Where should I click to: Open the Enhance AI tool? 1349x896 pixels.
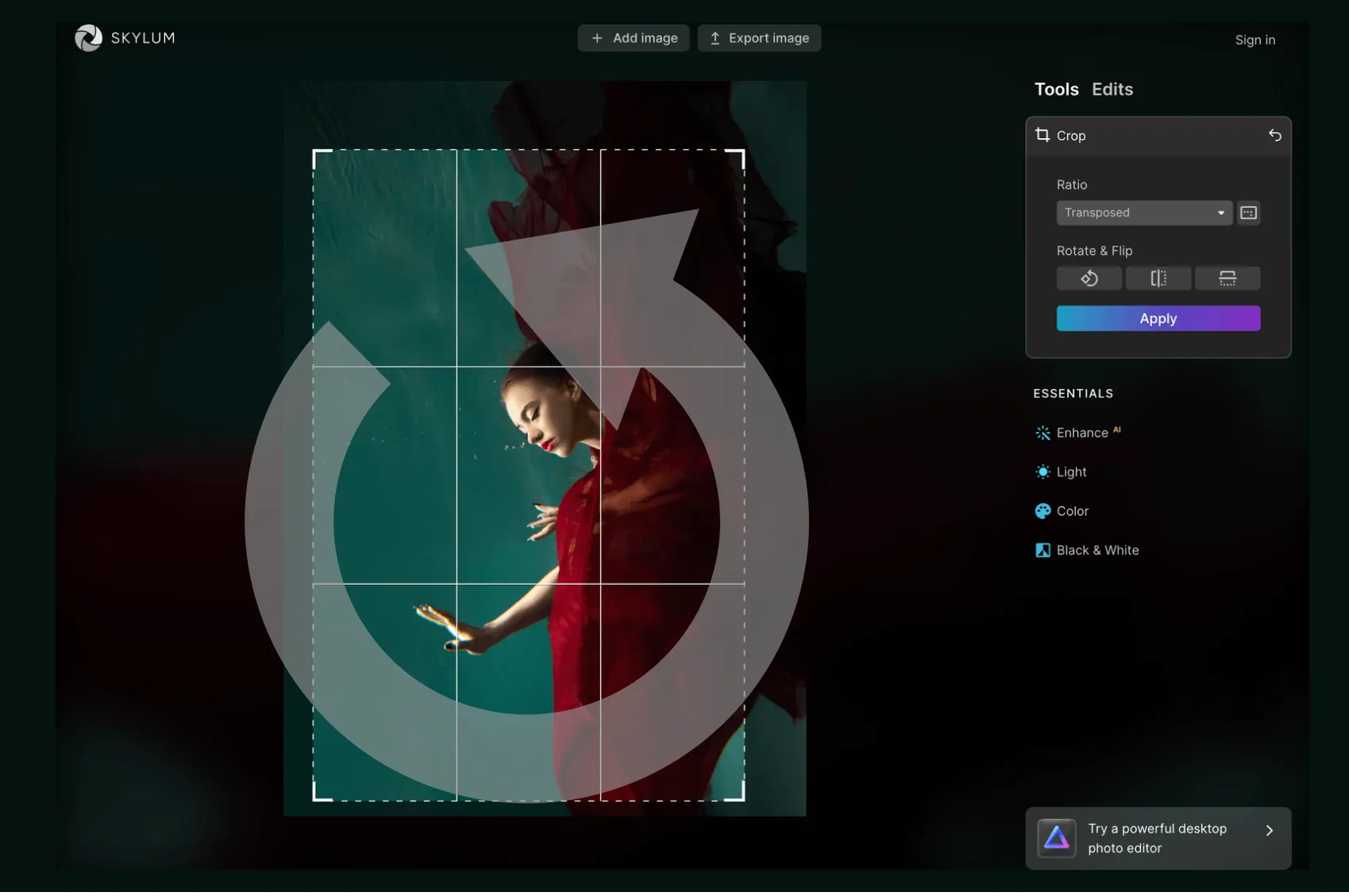tap(1078, 433)
